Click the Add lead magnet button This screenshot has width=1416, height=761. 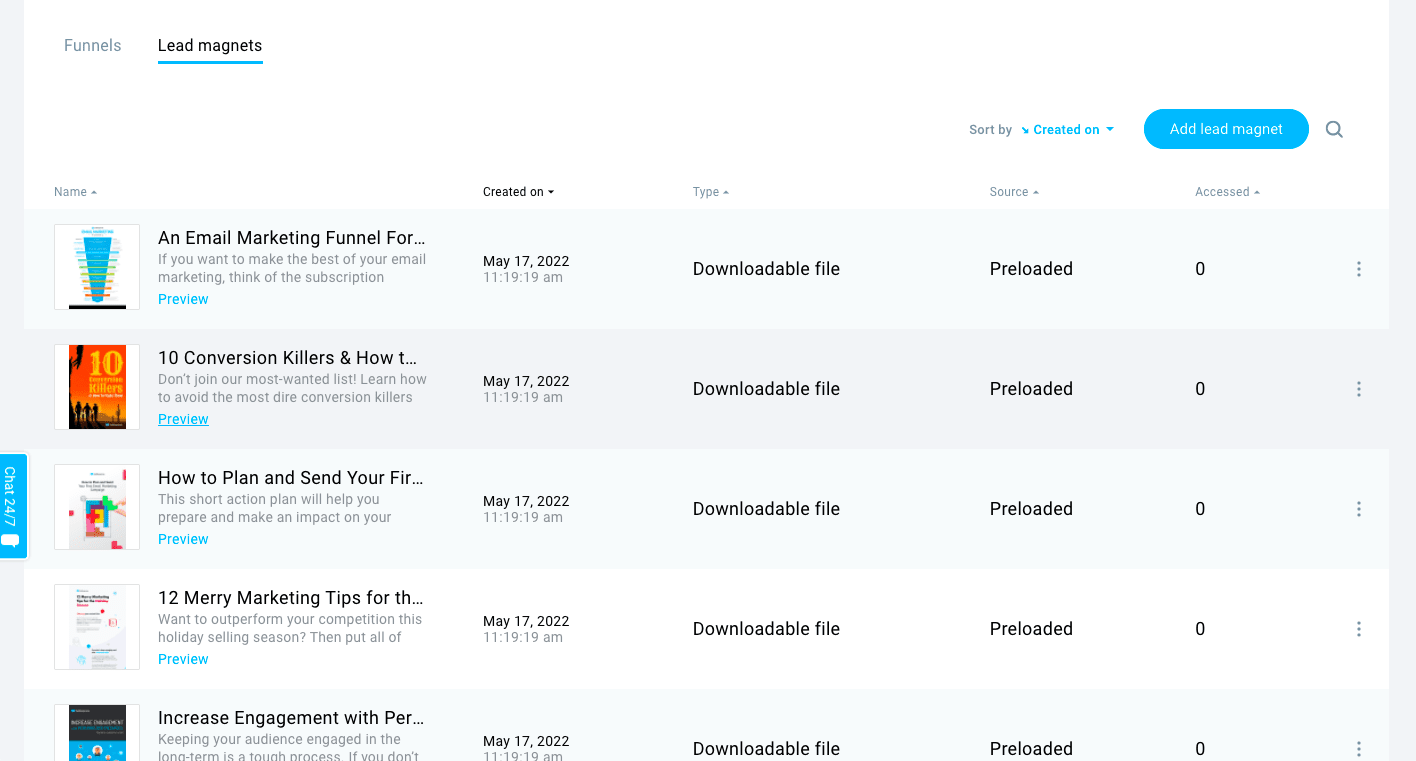tap(1226, 129)
